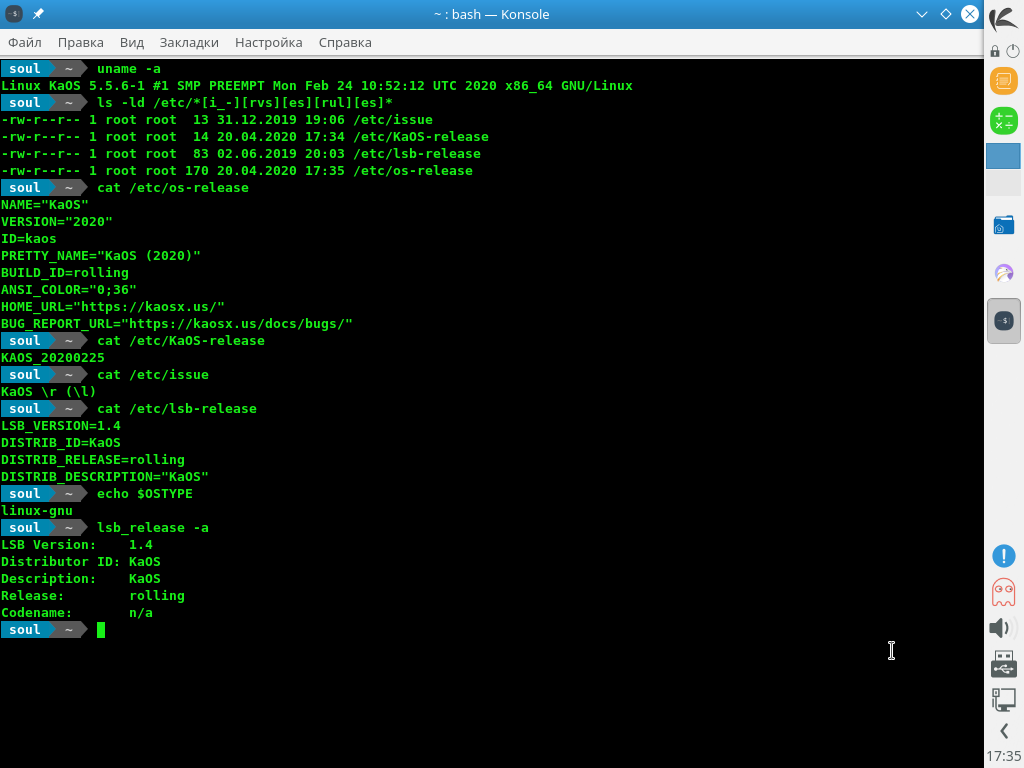
Task: Click the 17:35 panel clock
Action: 1004,756
